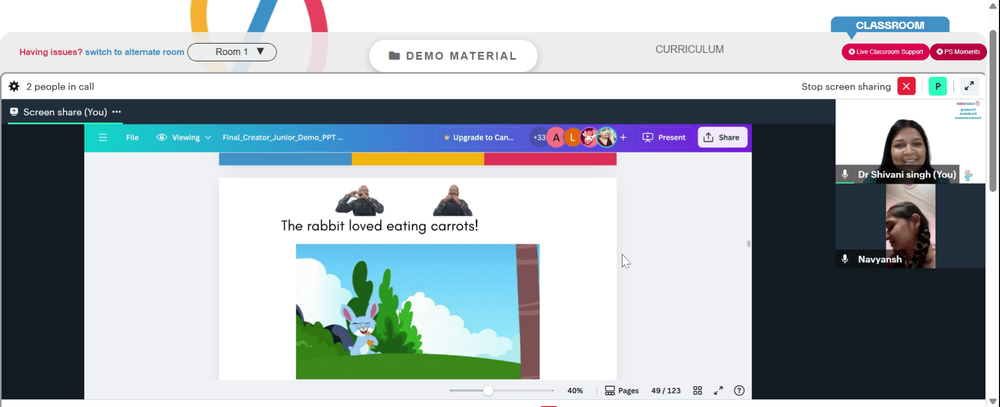Open the grid view icon
Image resolution: width=1000 pixels, height=407 pixels.
click(x=698, y=390)
